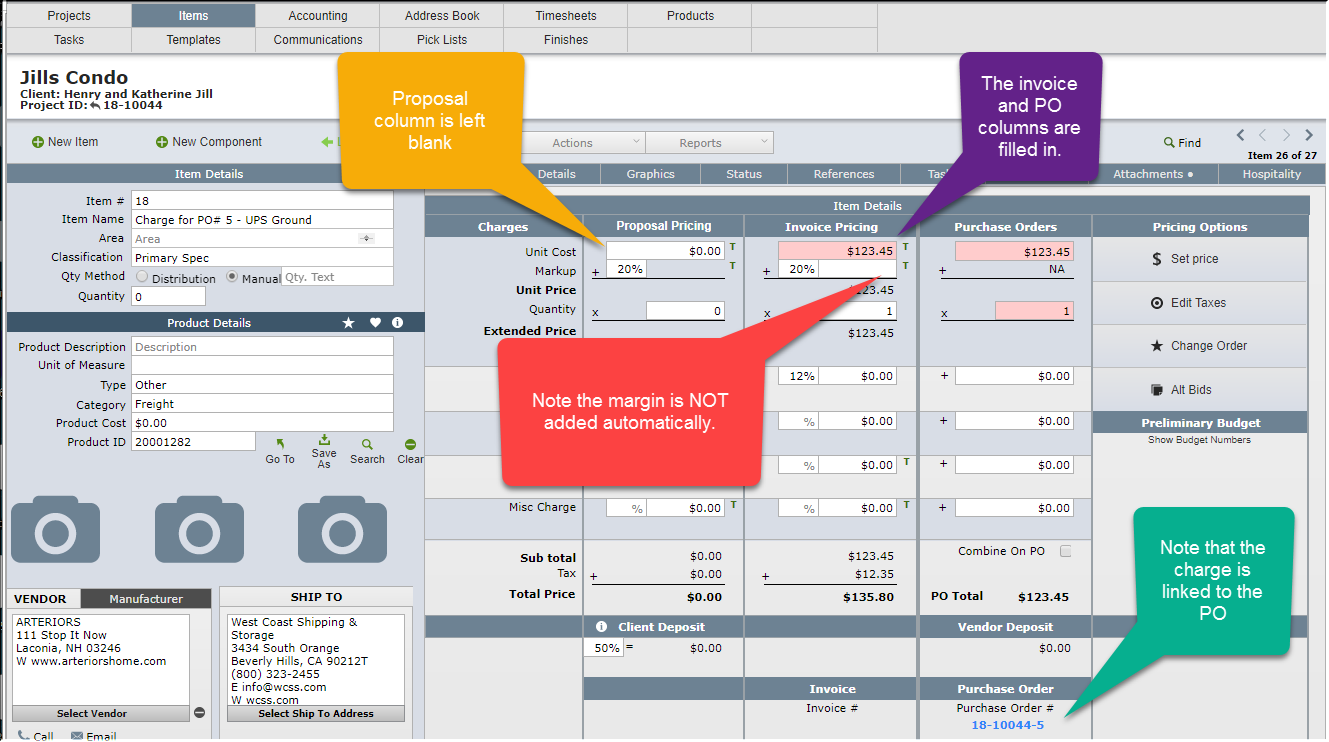Image resolution: width=1329 pixels, height=742 pixels.
Task: Toggle the proposal Misc Charge tax T
Action: tap(733, 505)
